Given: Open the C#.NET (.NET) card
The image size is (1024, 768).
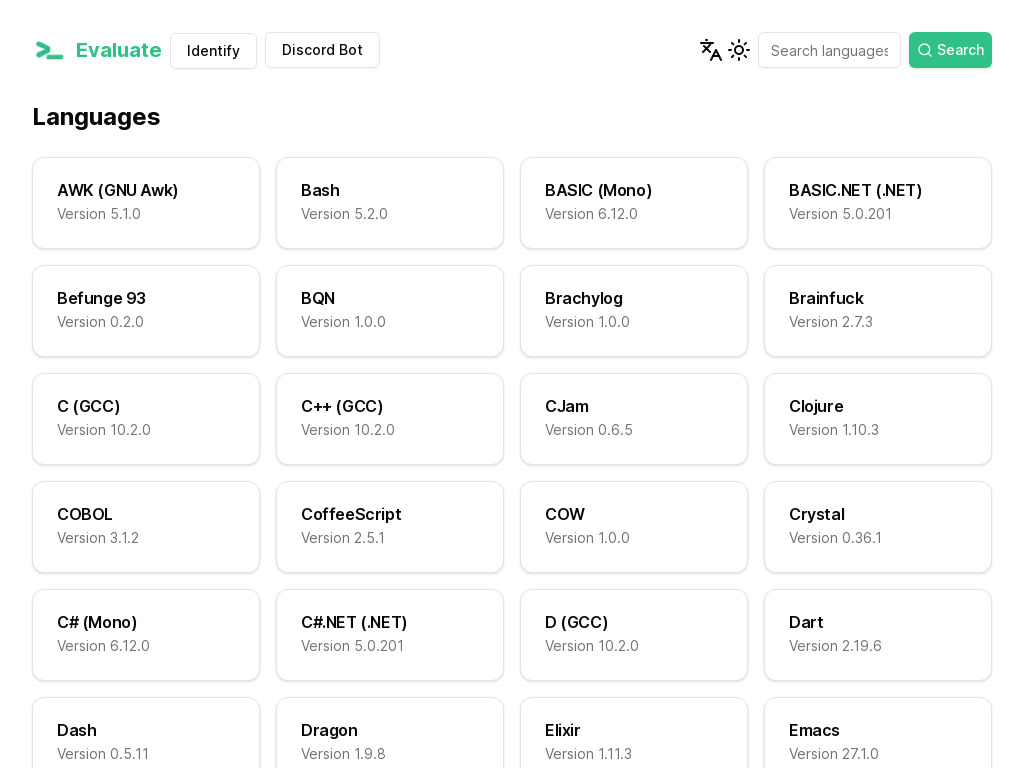Looking at the screenshot, I should click(x=390, y=635).
